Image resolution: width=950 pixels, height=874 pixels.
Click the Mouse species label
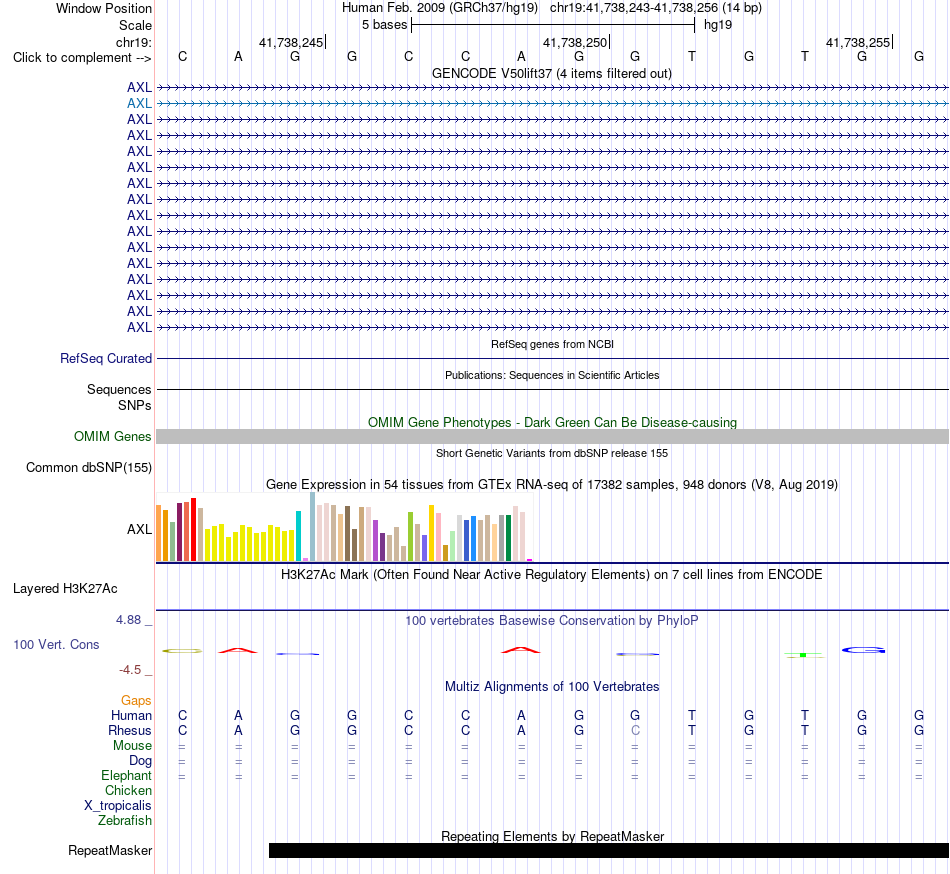132,746
